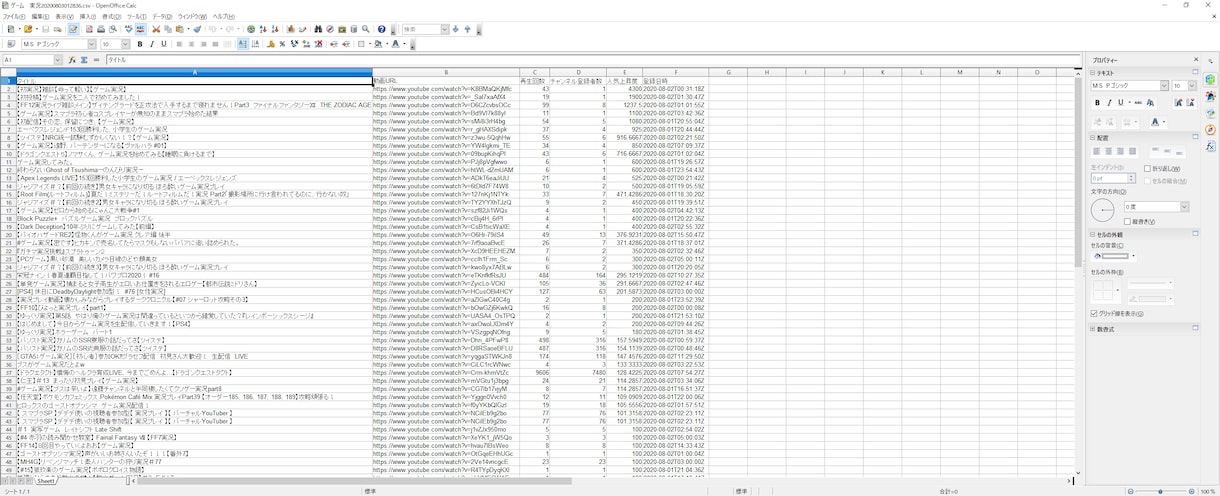This screenshot has width=1220, height=496.
Task: Select column F header
Action: (x=675, y=72)
